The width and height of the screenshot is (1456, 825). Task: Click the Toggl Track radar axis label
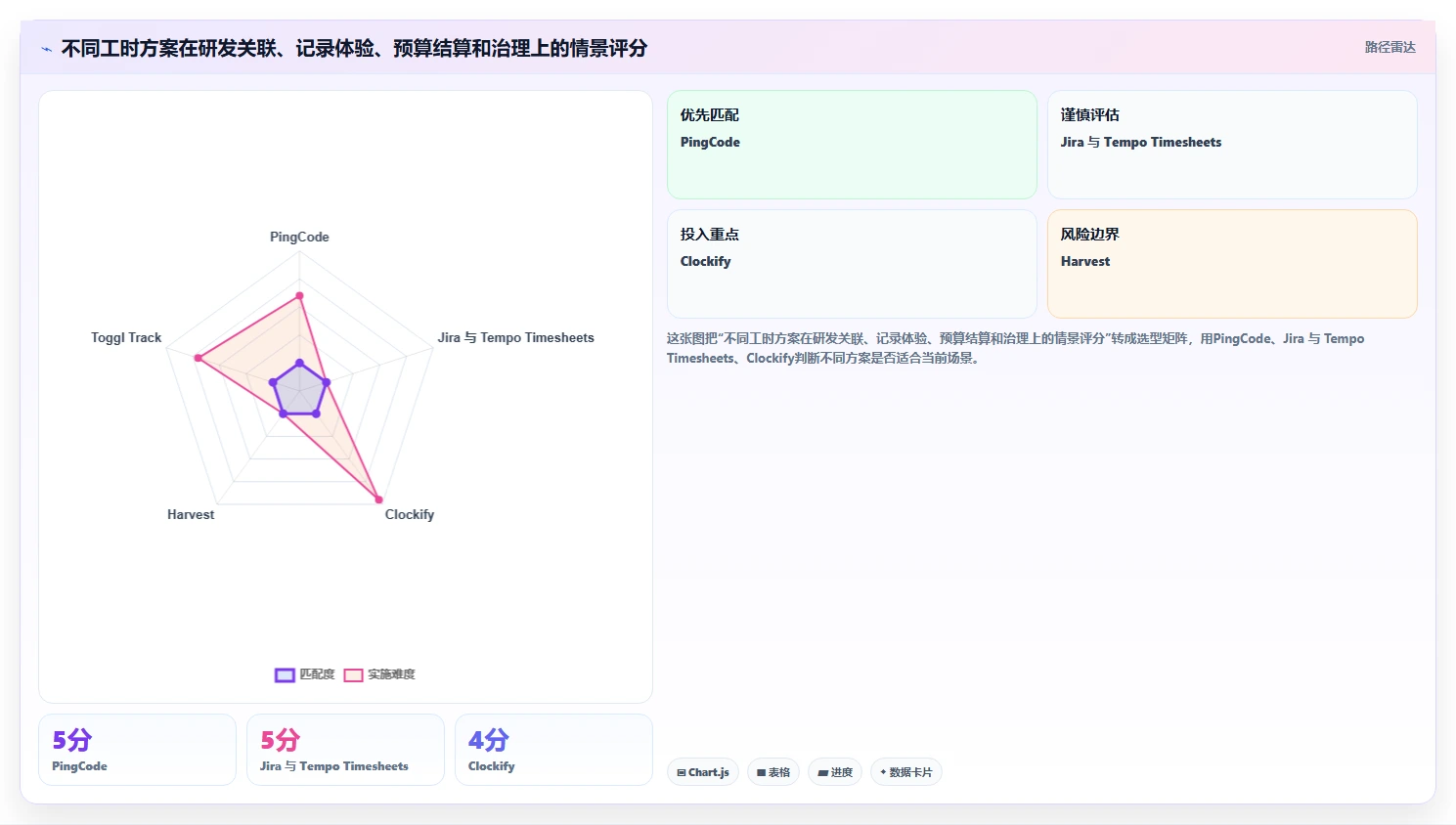coord(126,337)
